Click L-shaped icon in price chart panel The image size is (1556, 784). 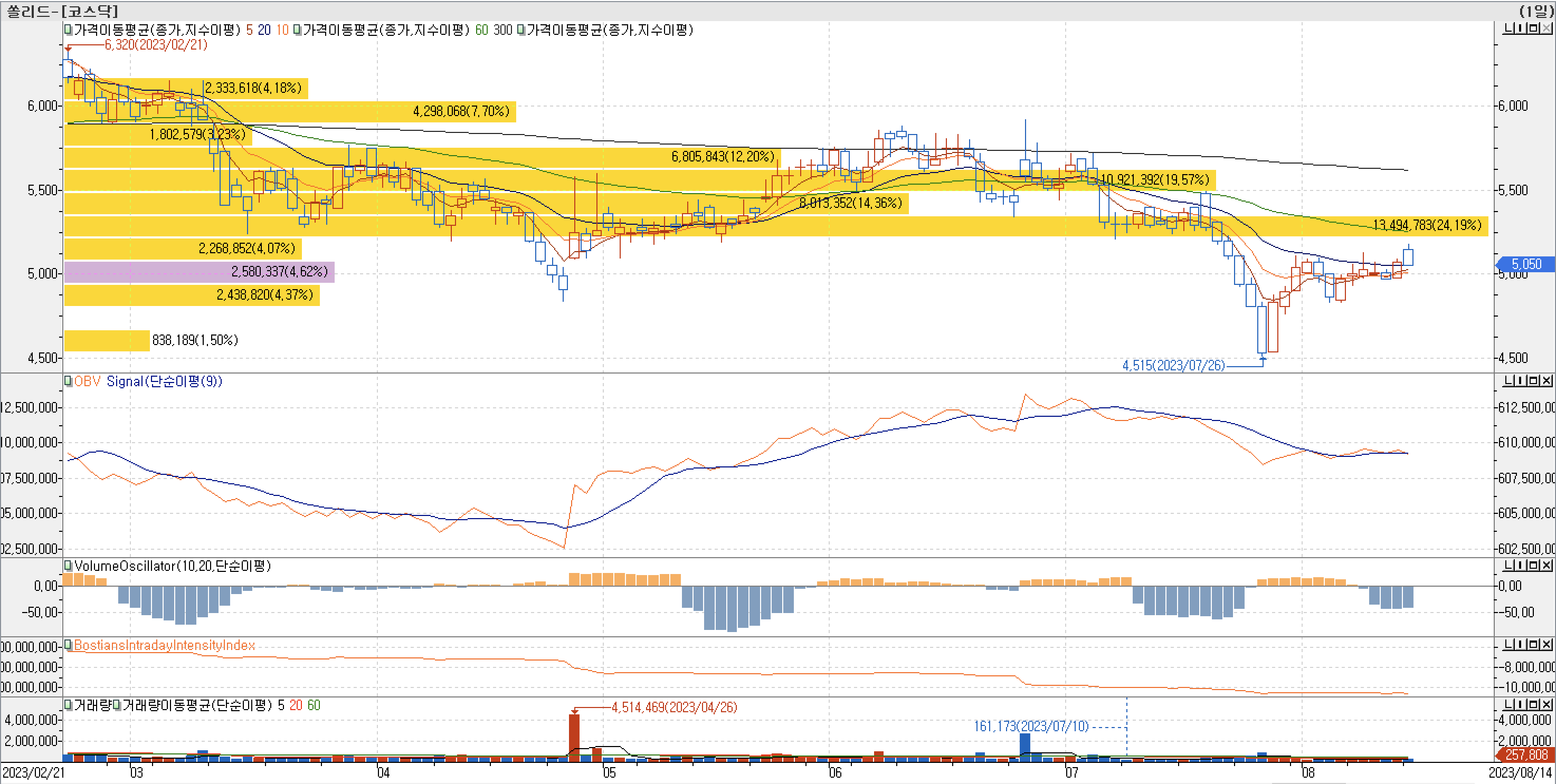pyautogui.click(x=1508, y=28)
